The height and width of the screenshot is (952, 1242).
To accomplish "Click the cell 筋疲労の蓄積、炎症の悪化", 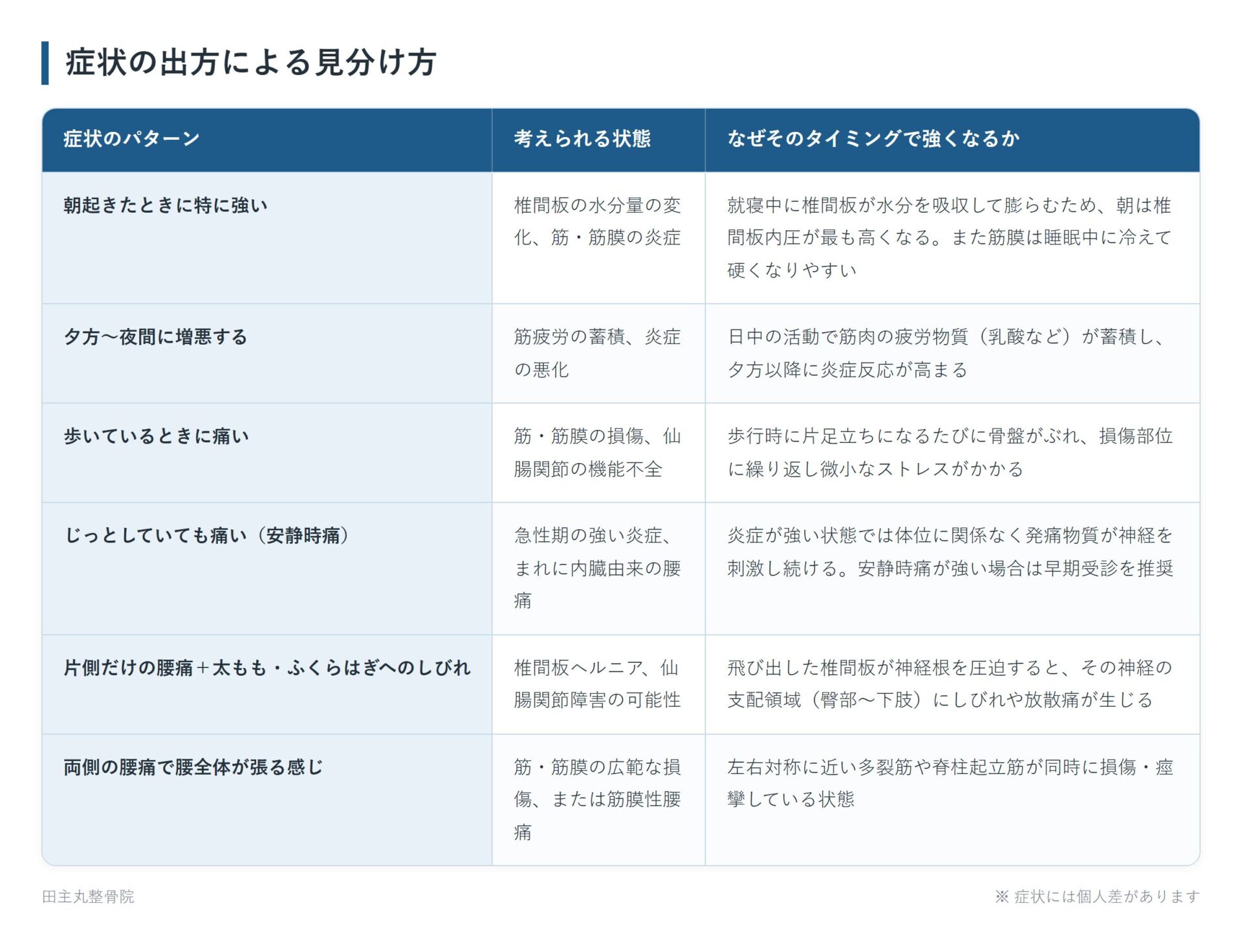I will tap(598, 353).
